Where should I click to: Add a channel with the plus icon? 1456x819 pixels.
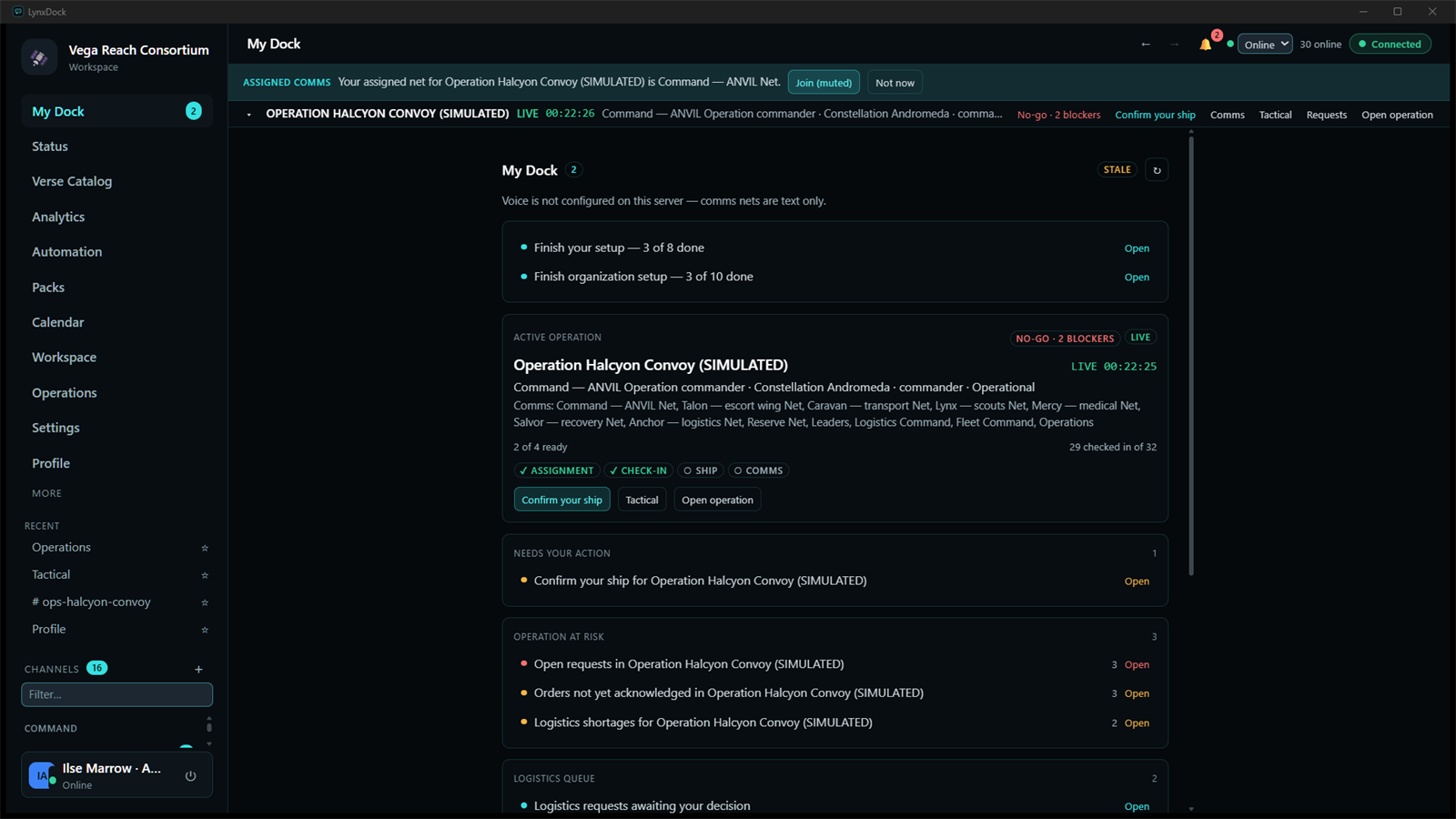tap(198, 669)
